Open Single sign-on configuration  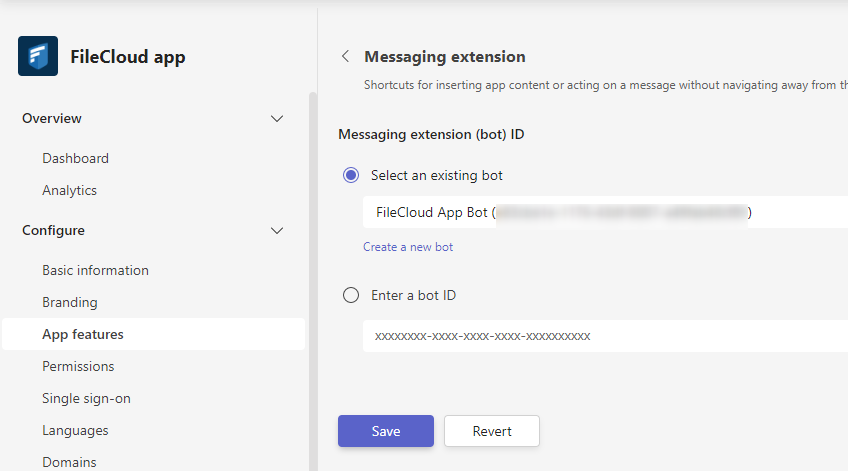pos(86,398)
